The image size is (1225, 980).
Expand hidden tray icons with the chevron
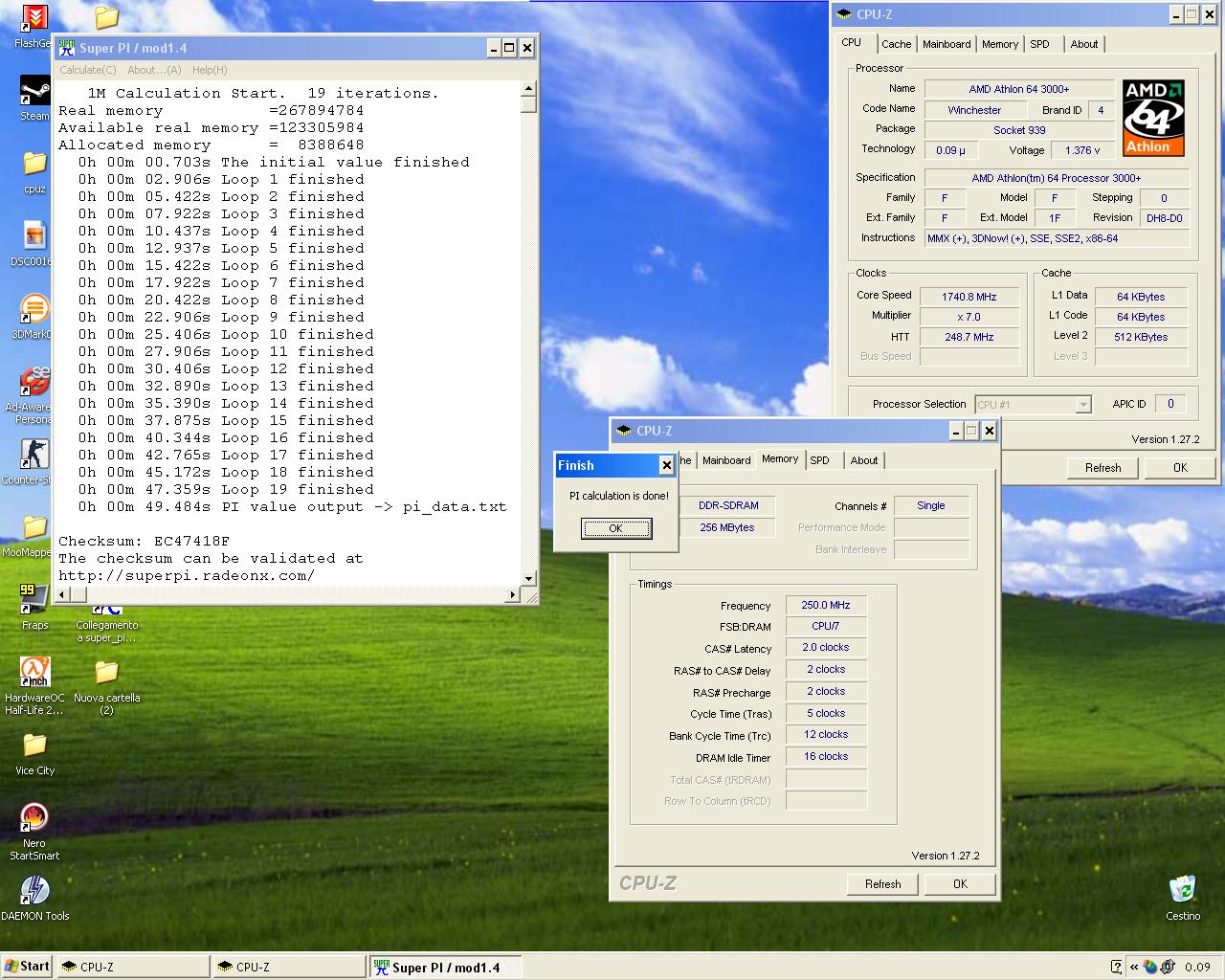(x=1133, y=967)
